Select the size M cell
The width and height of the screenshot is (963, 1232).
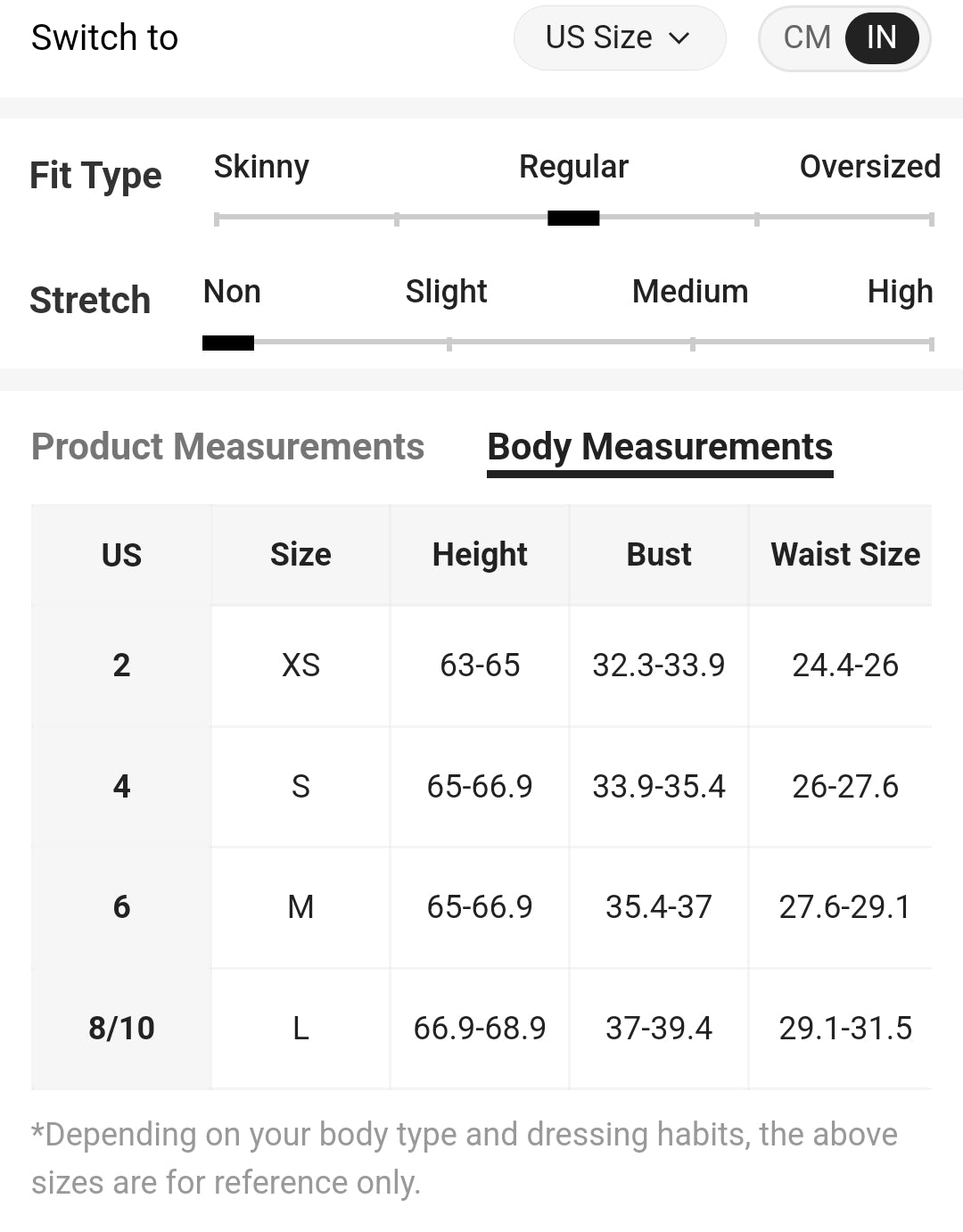point(300,907)
